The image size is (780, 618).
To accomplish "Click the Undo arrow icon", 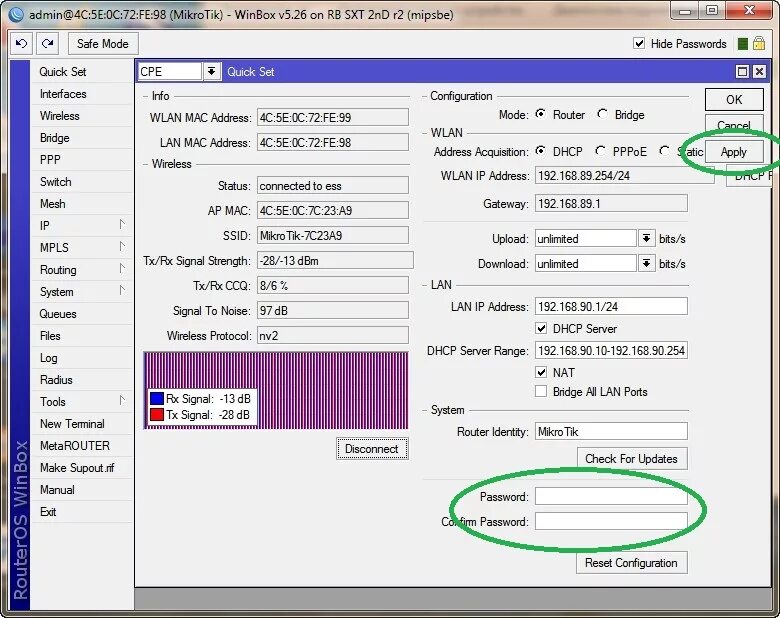I will (x=22, y=44).
